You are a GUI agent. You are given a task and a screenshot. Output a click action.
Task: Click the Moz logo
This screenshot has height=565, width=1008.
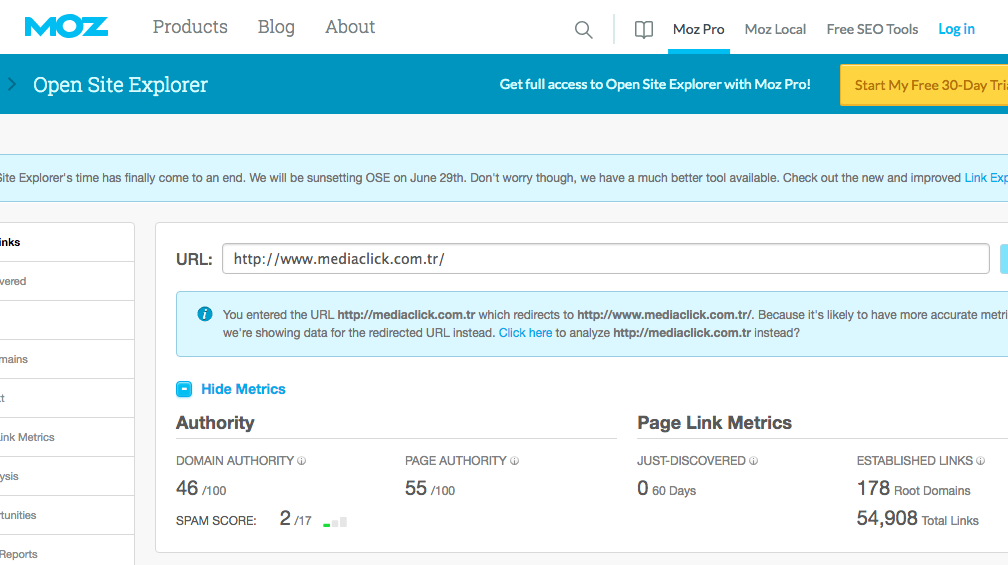tap(66, 27)
